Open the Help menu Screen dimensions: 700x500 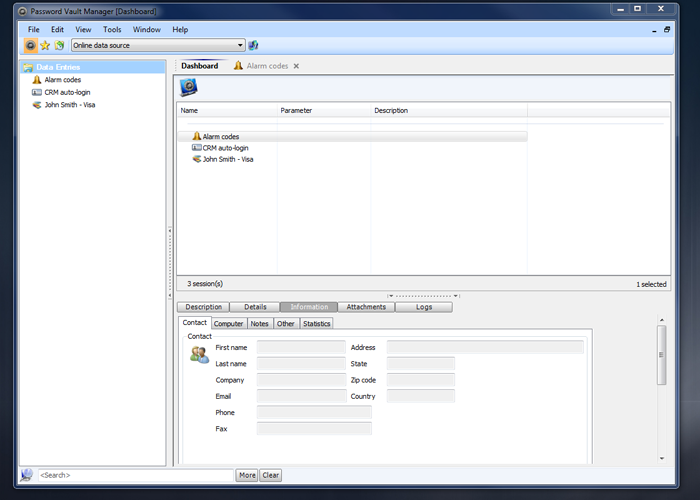(180, 29)
